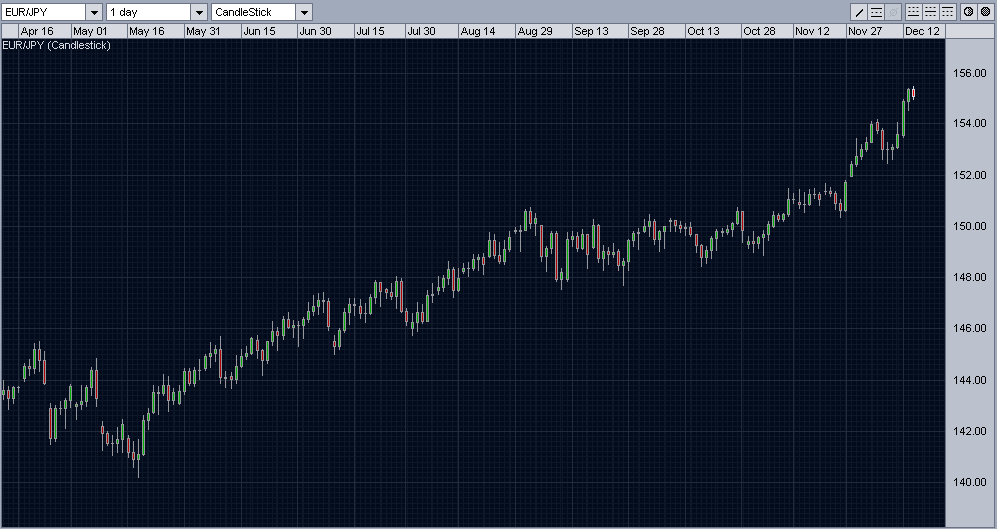
Task: Click the Nov 27 date label
Action: tap(865, 31)
